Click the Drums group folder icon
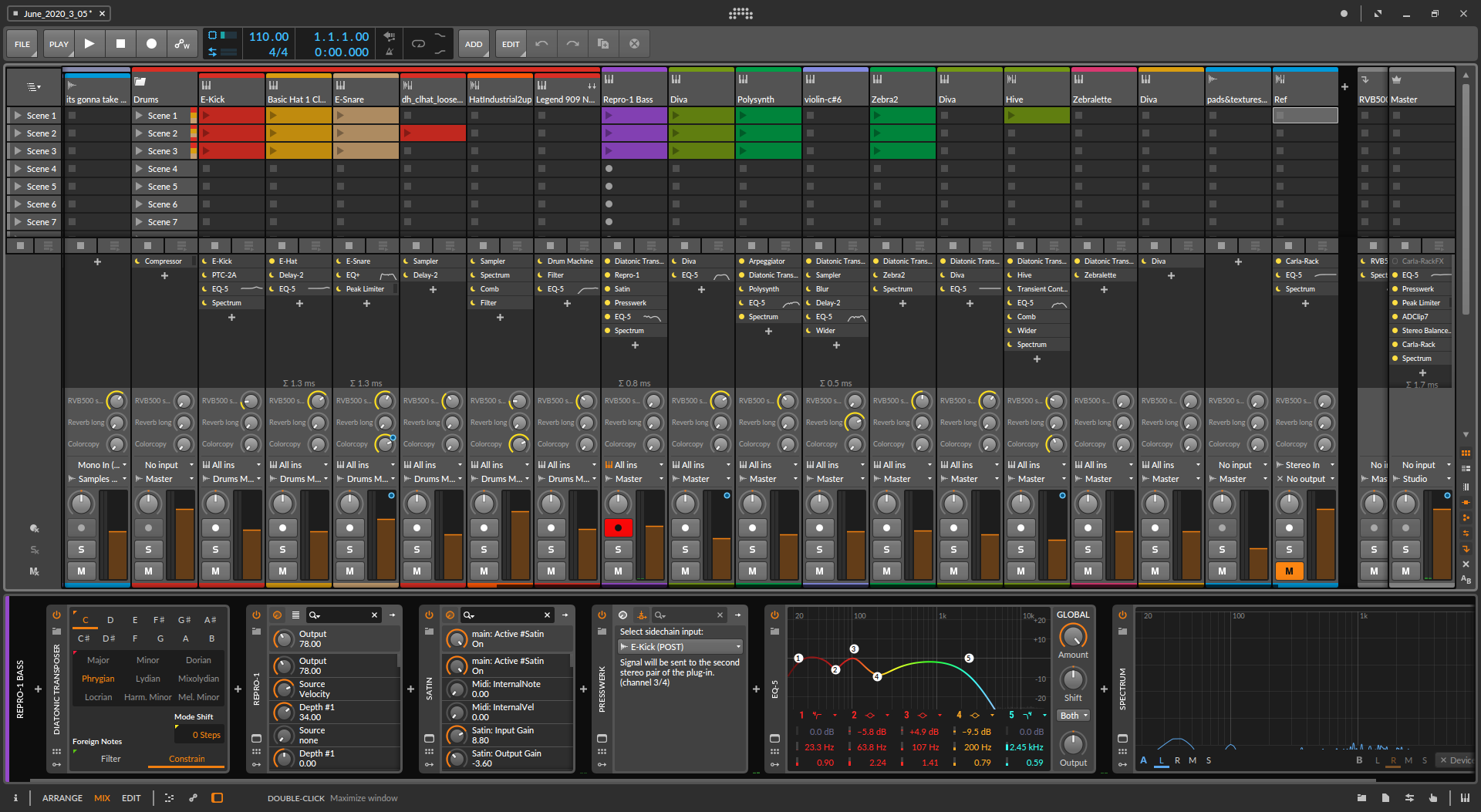This screenshot has height=812, width=1481. pyautogui.click(x=140, y=81)
